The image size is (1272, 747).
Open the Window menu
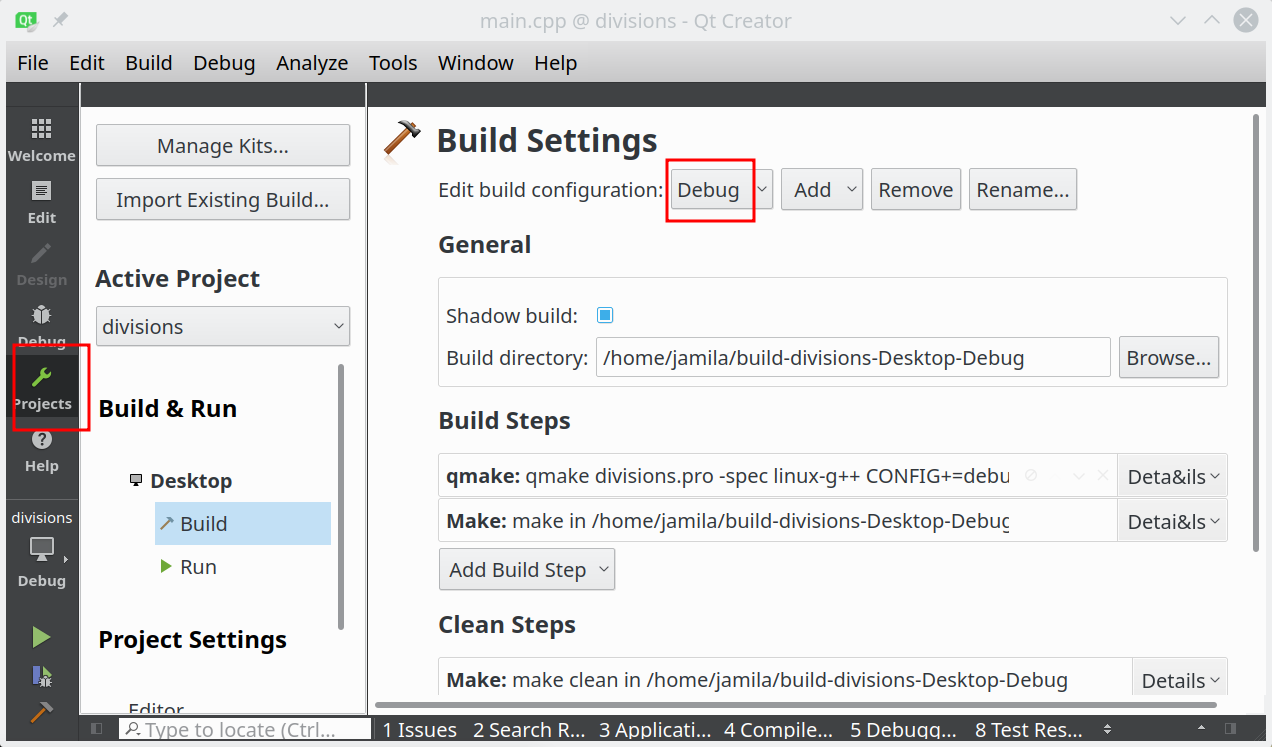[476, 63]
